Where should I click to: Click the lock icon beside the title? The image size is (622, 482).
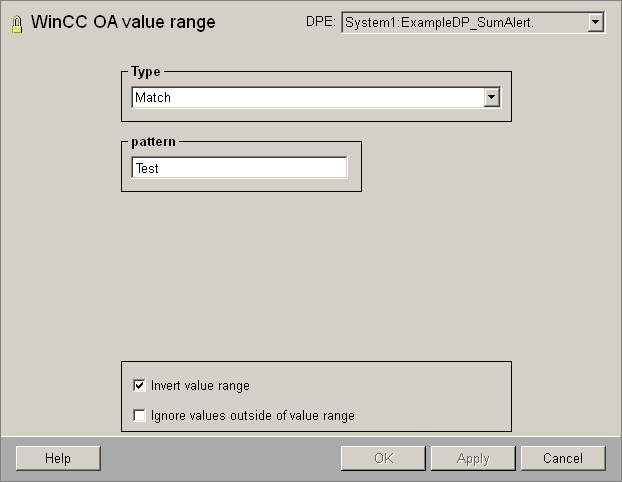[x=16, y=23]
